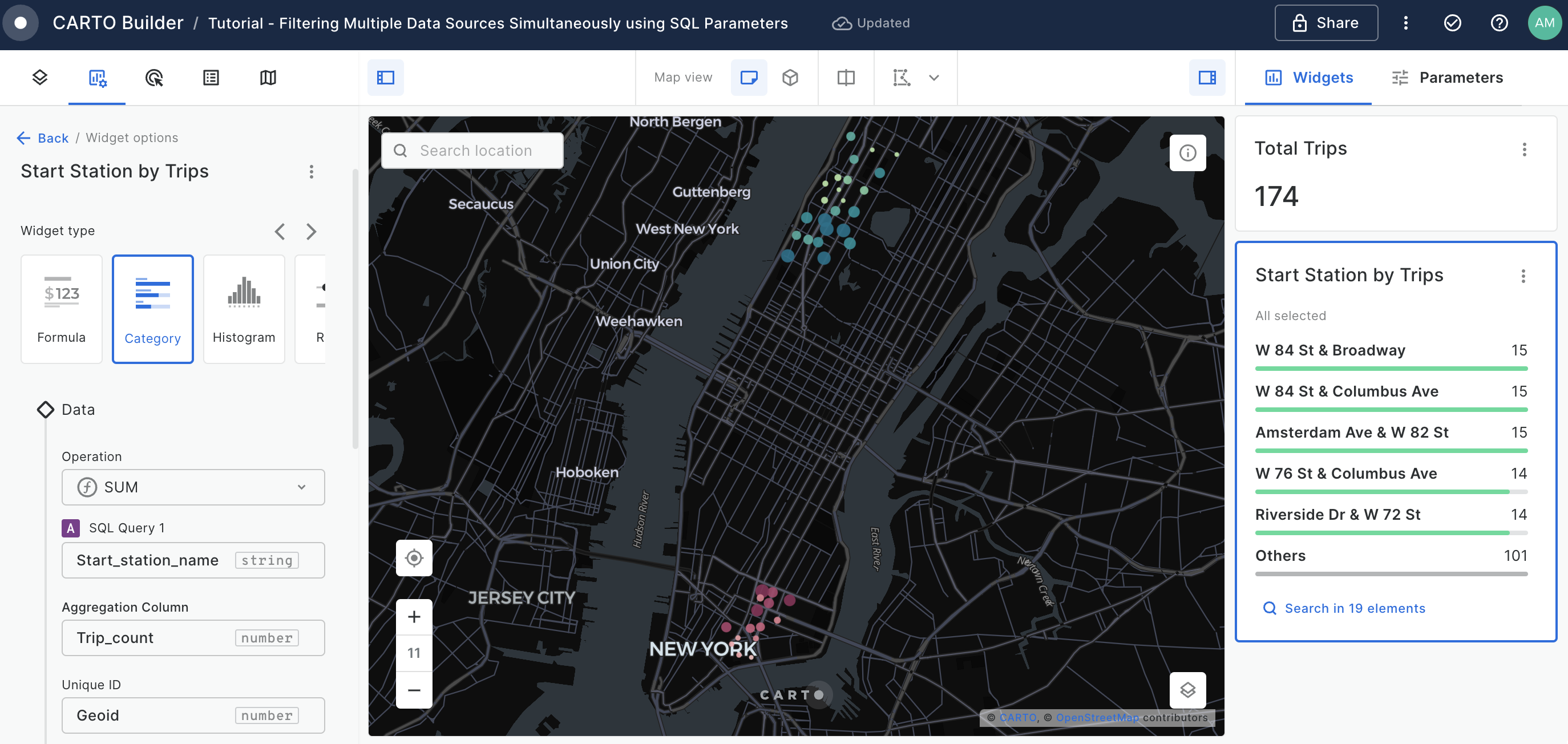Image resolution: width=1568 pixels, height=744 pixels.
Task: Open the Start_station_name column selector
Action: [193, 560]
